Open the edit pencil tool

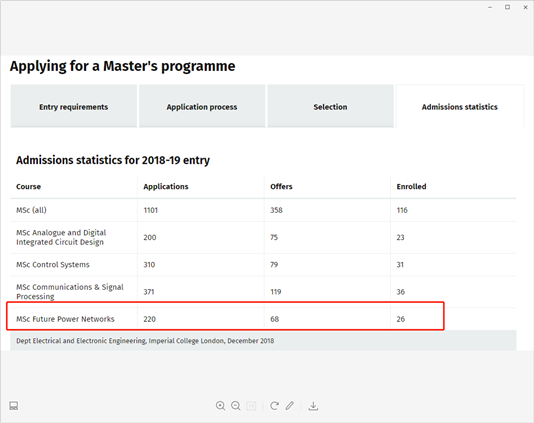[x=289, y=406]
